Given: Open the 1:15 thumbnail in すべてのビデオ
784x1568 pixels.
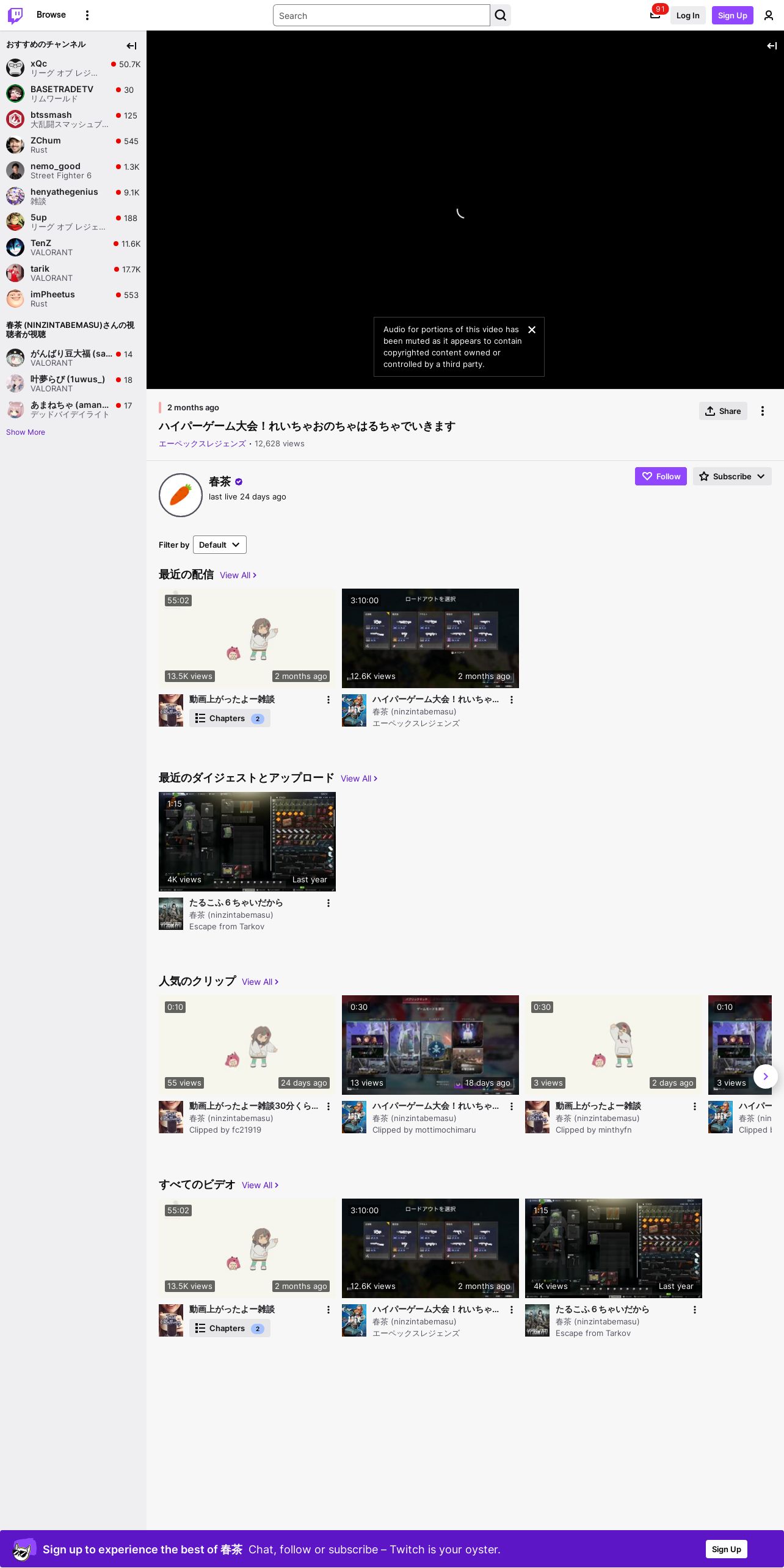Looking at the screenshot, I should point(614,1248).
